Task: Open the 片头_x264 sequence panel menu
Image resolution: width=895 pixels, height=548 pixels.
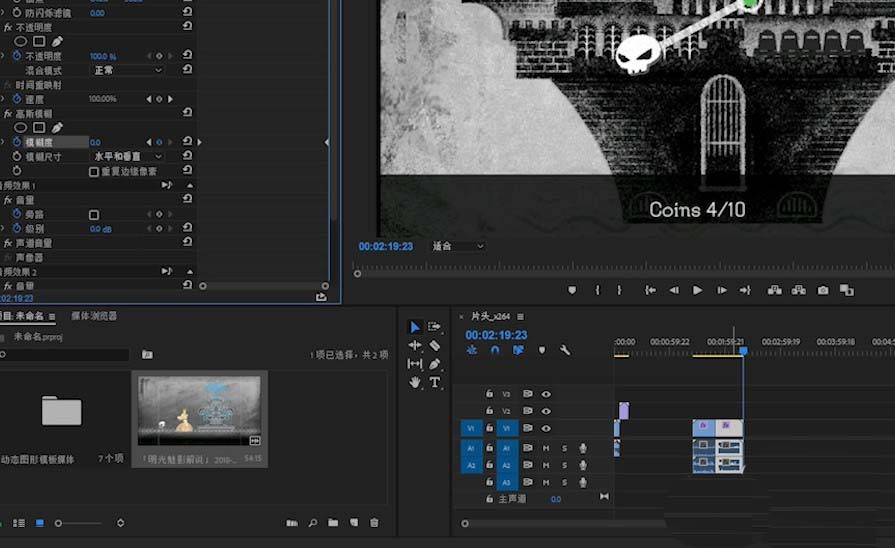Action: pos(521,316)
